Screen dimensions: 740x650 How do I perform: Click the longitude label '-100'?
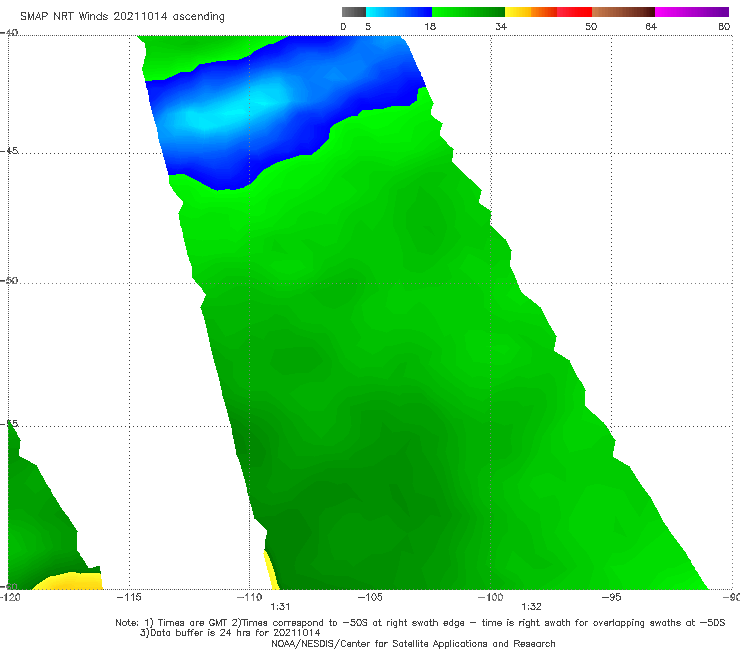[490, 597]
